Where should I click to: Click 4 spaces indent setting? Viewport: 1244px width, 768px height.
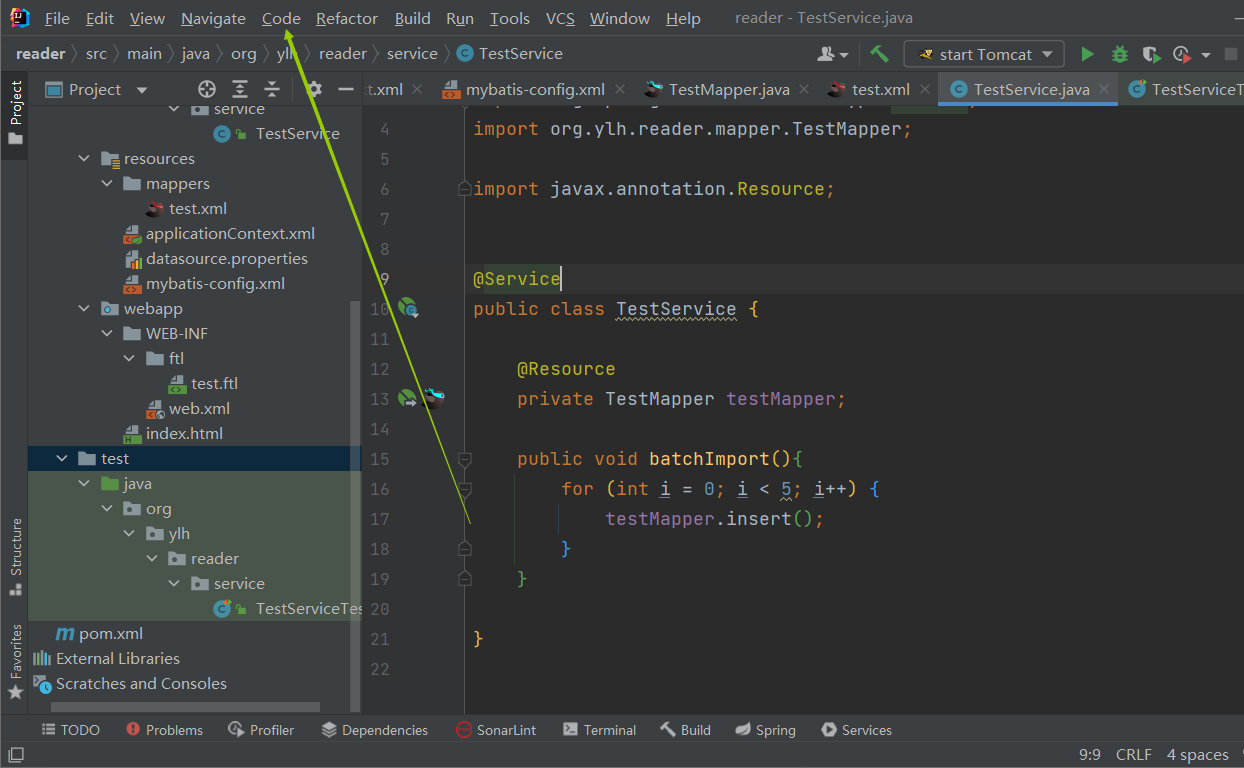[1198, 755]
